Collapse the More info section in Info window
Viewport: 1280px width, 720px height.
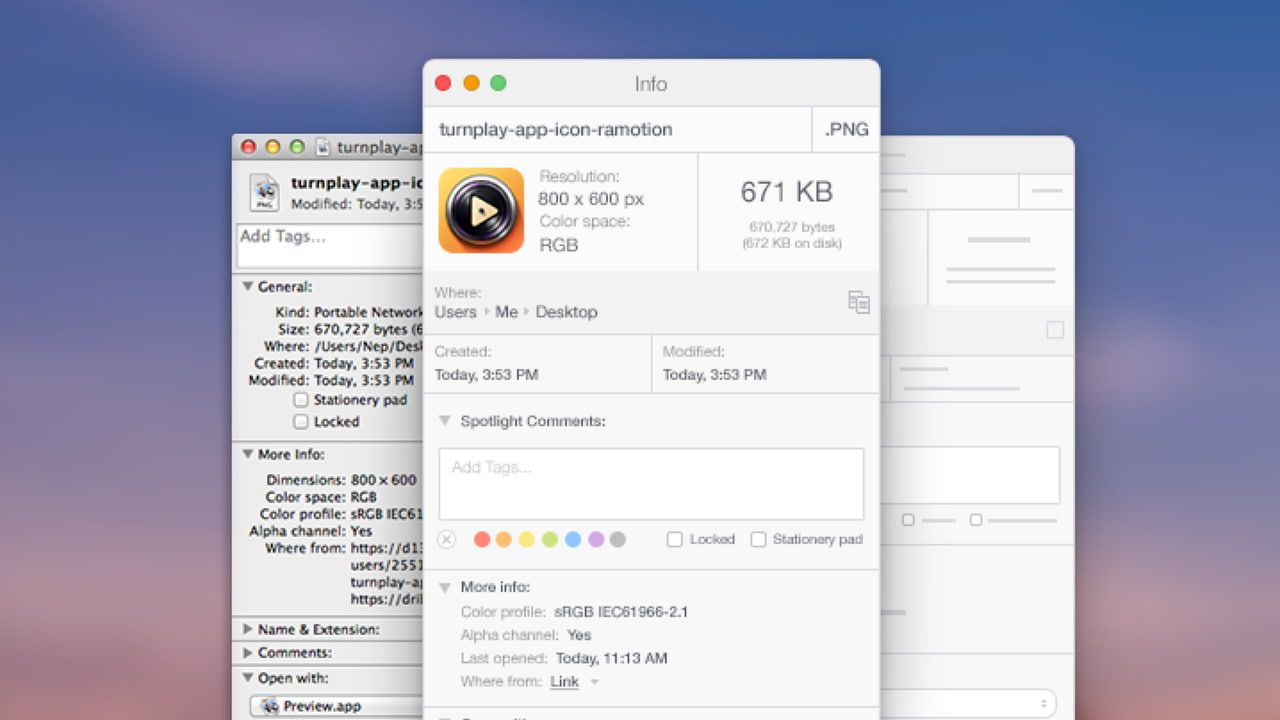pyautogui.click(x=445, y=587)
